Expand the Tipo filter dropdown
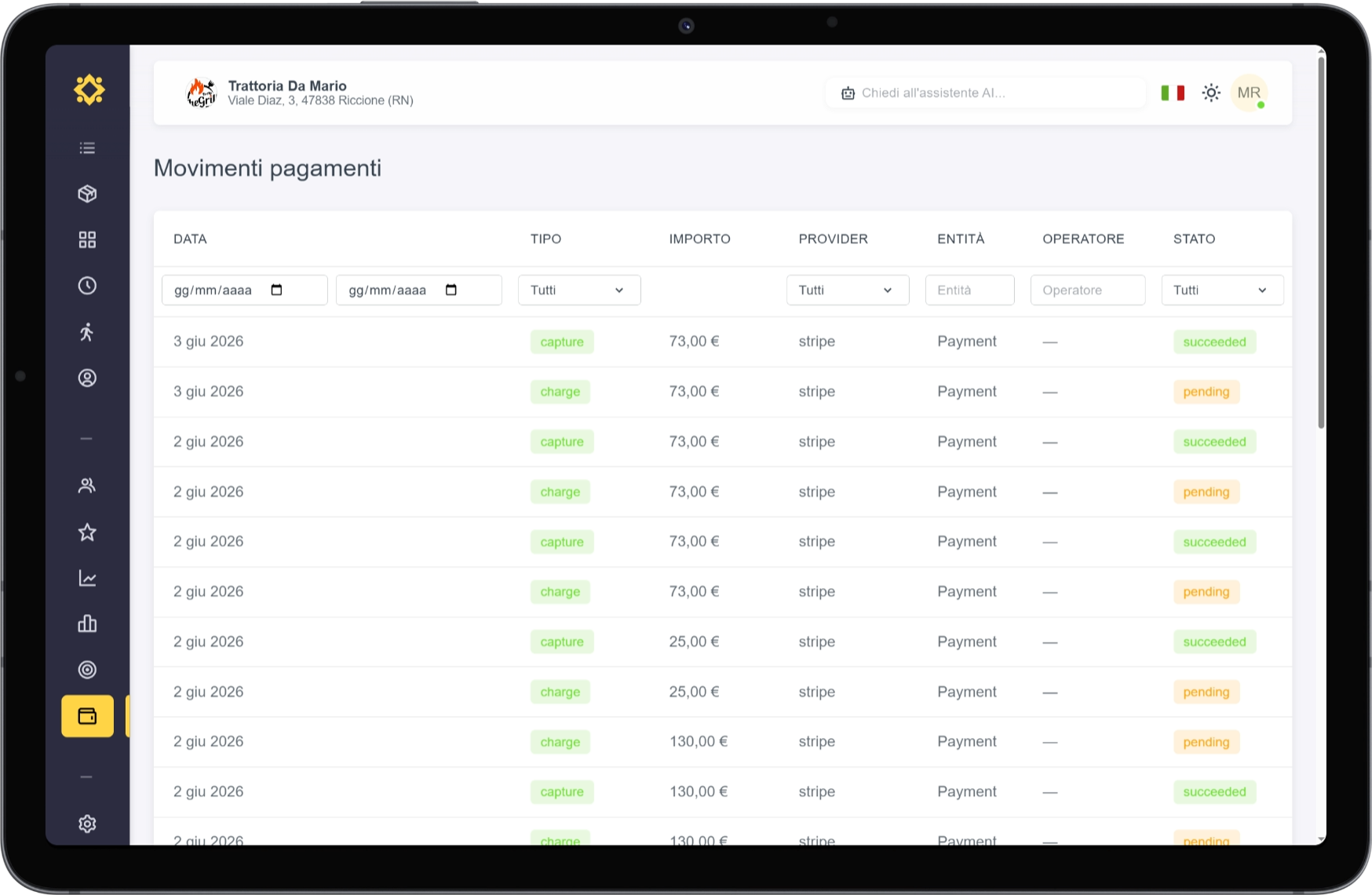The height and width of the screenshot is (895, 1372). [579, 290]
